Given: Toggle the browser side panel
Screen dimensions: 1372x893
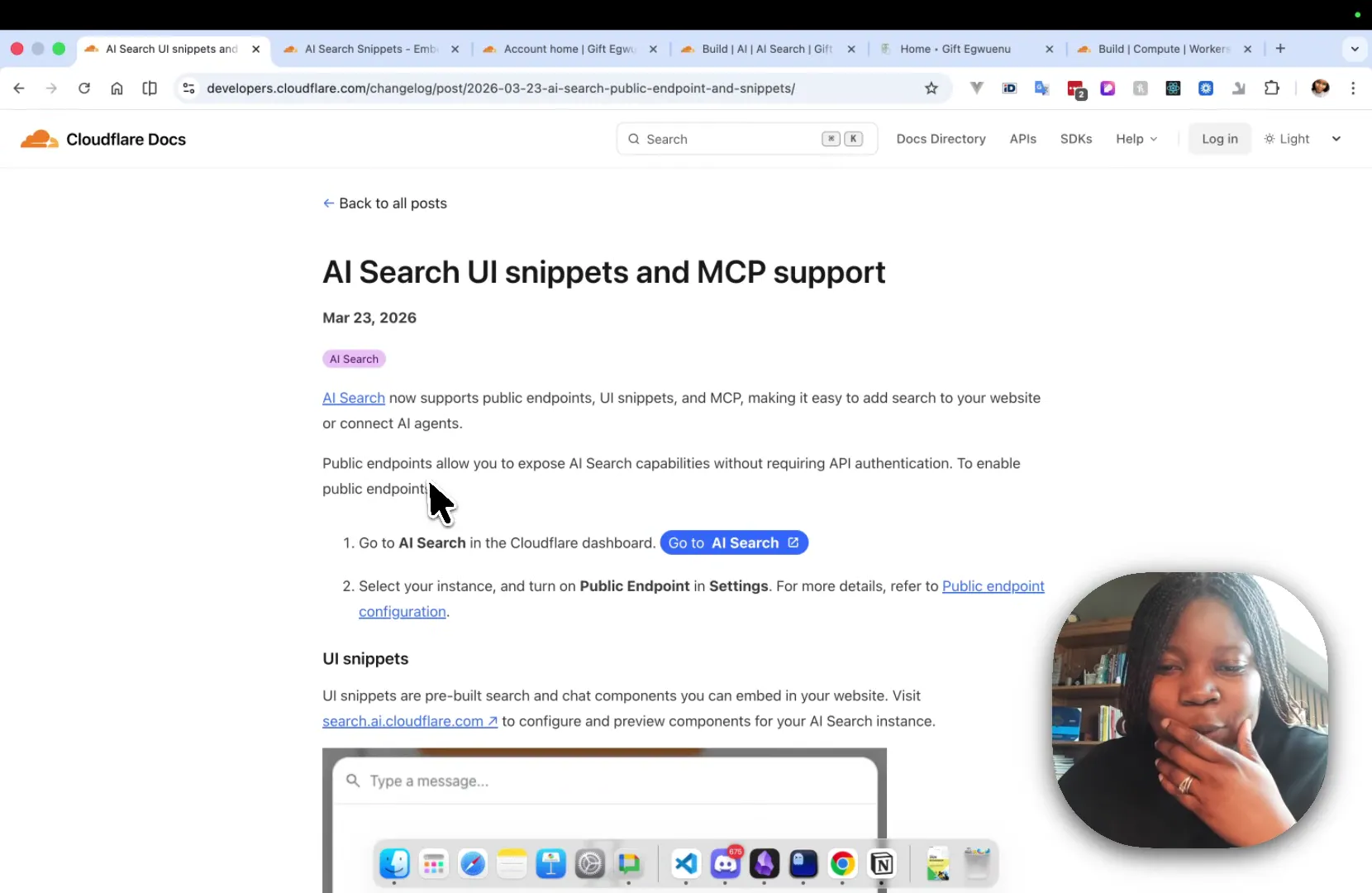Looking at the screenshot, I should click(150, 88).
